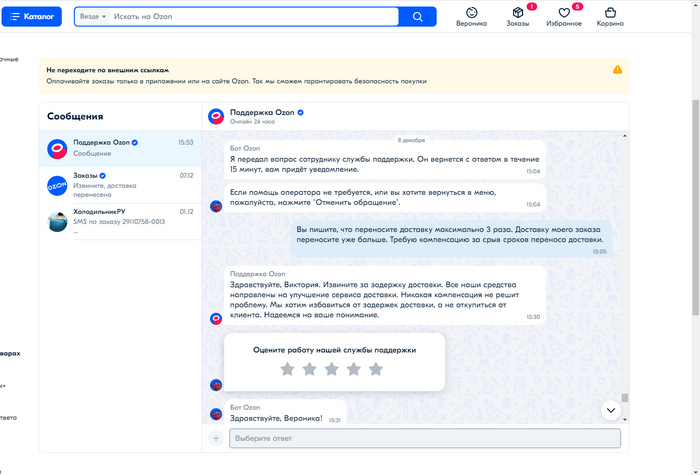Open the Вероника profile icon
This screenshot has height=475, width=700.
point(471,12)
